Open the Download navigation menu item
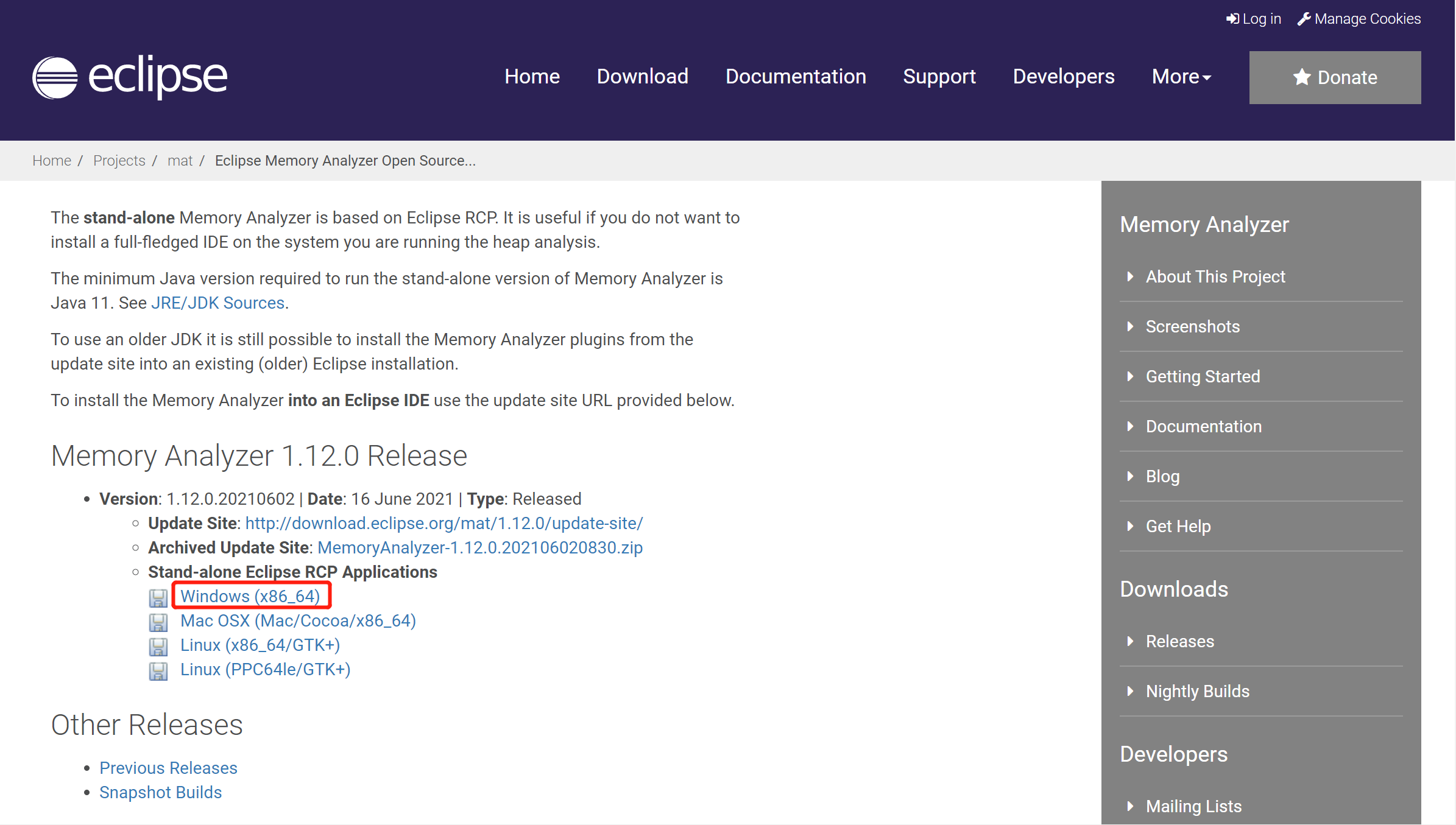Image resolution: width=1456 pixels, height=825 pixels. click(642, 77)
